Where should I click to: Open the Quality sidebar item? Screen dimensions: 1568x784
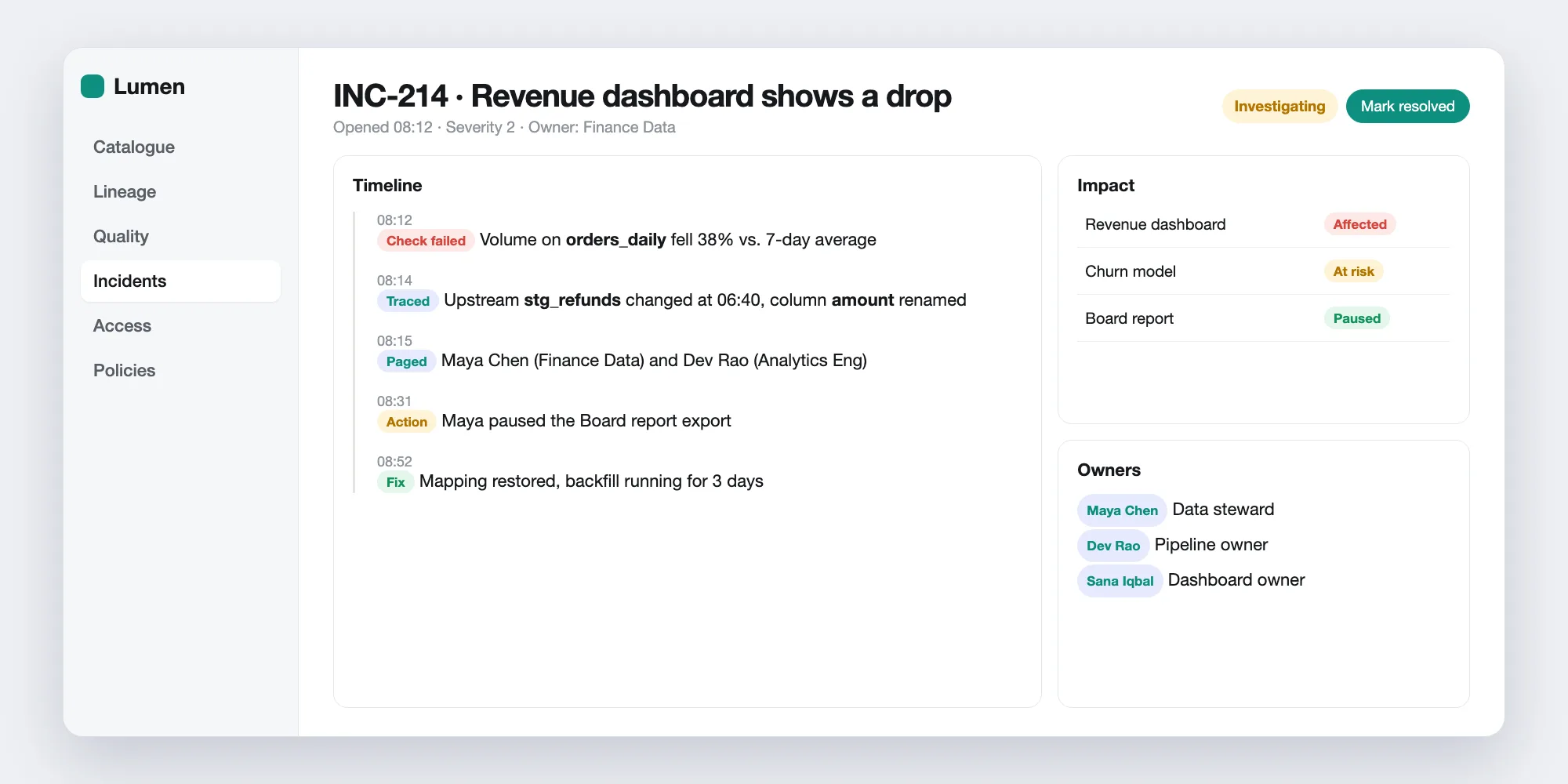[180, 236]
